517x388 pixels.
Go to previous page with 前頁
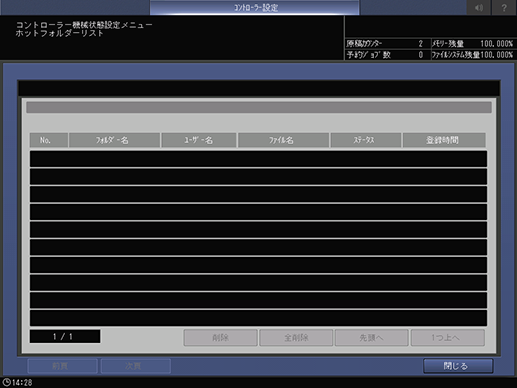63,366
